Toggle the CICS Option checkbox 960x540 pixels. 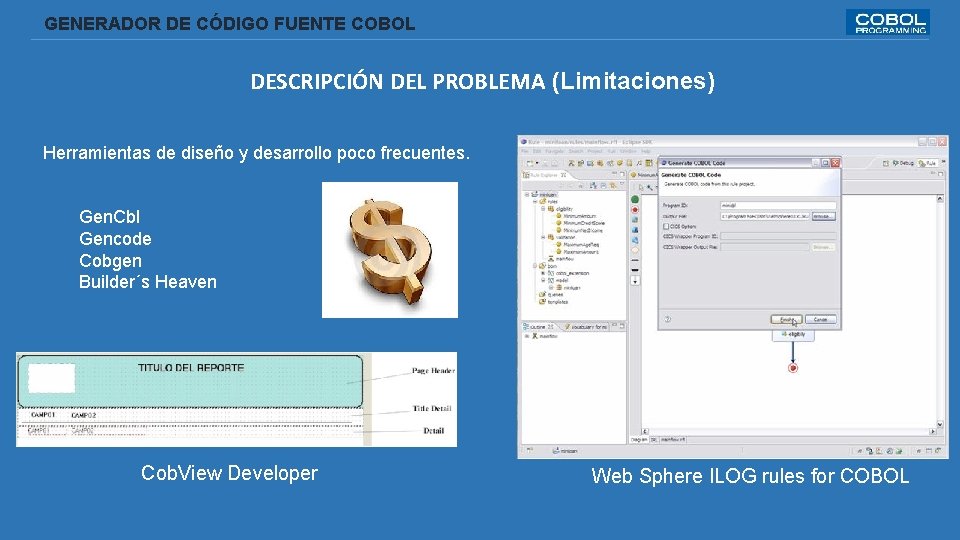coord(666,227)
